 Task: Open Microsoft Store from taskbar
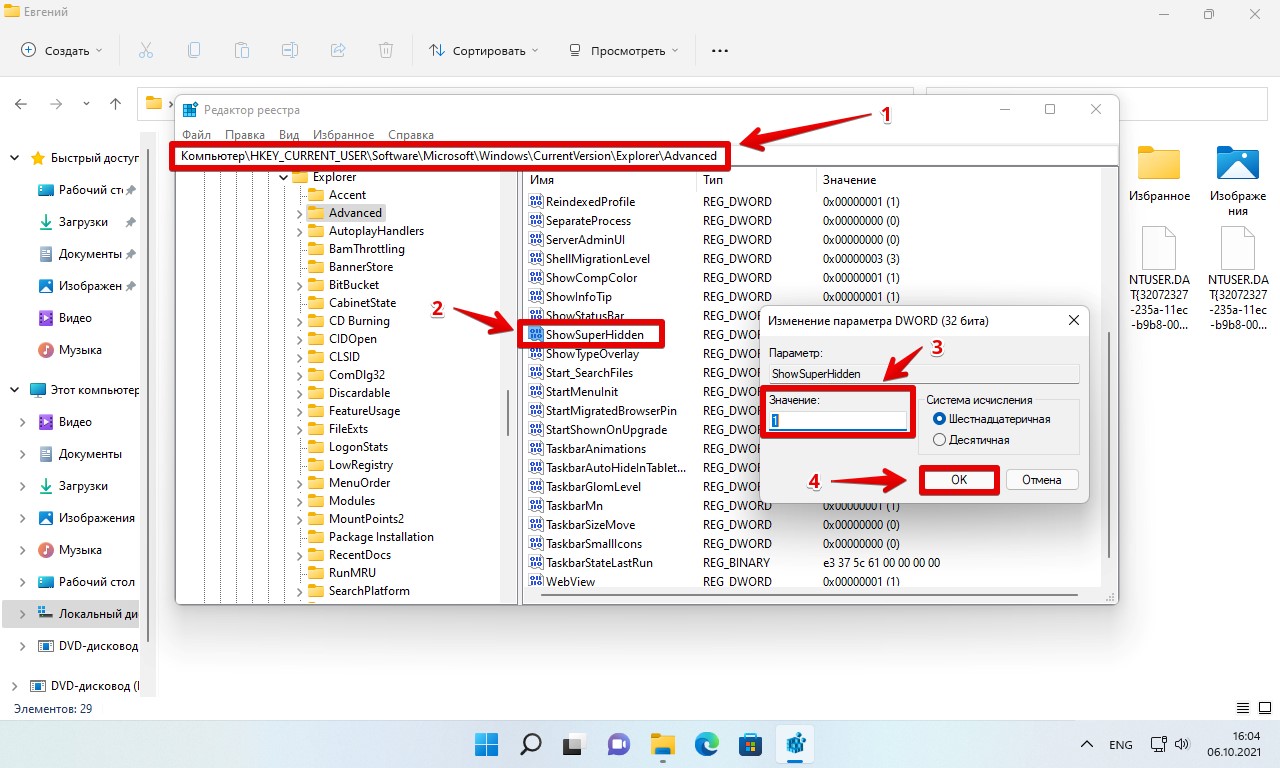pos(750,744)
